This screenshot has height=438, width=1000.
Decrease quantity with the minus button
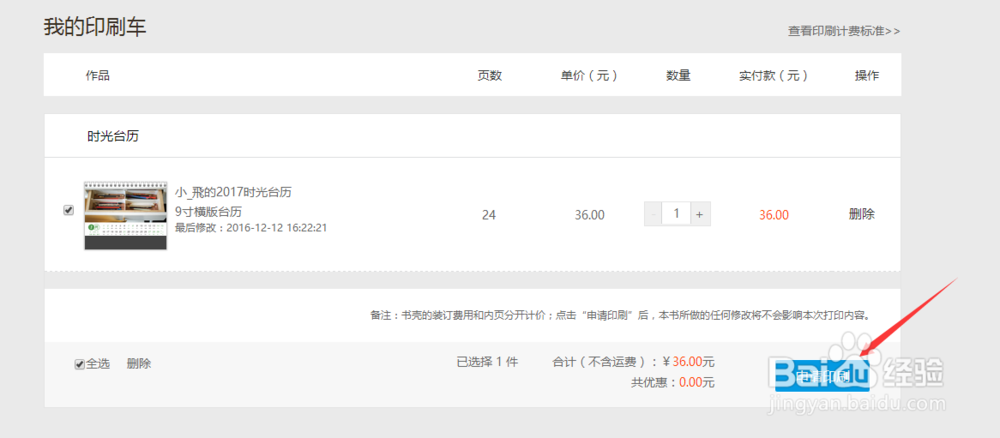click(x=653, y=214)
